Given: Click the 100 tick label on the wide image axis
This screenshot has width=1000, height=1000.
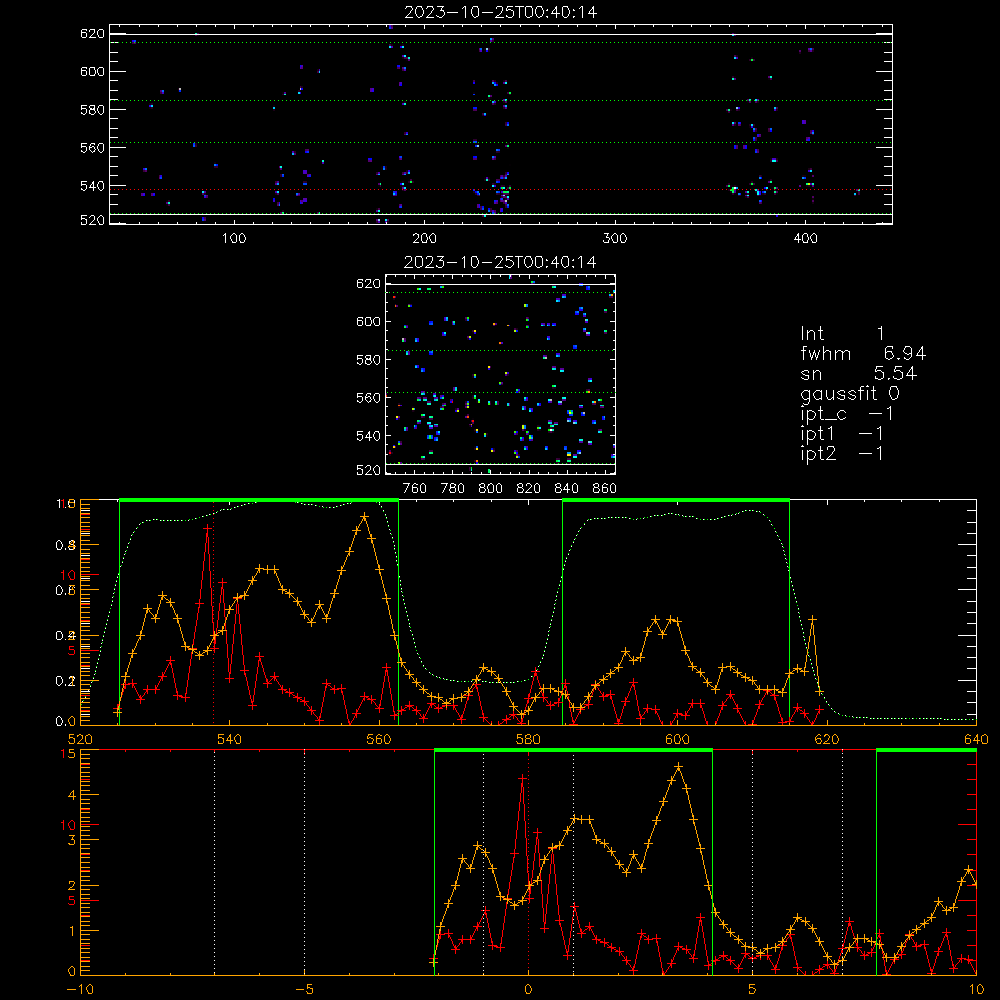Looking at the screenshot, I should (x=234, y=239).
